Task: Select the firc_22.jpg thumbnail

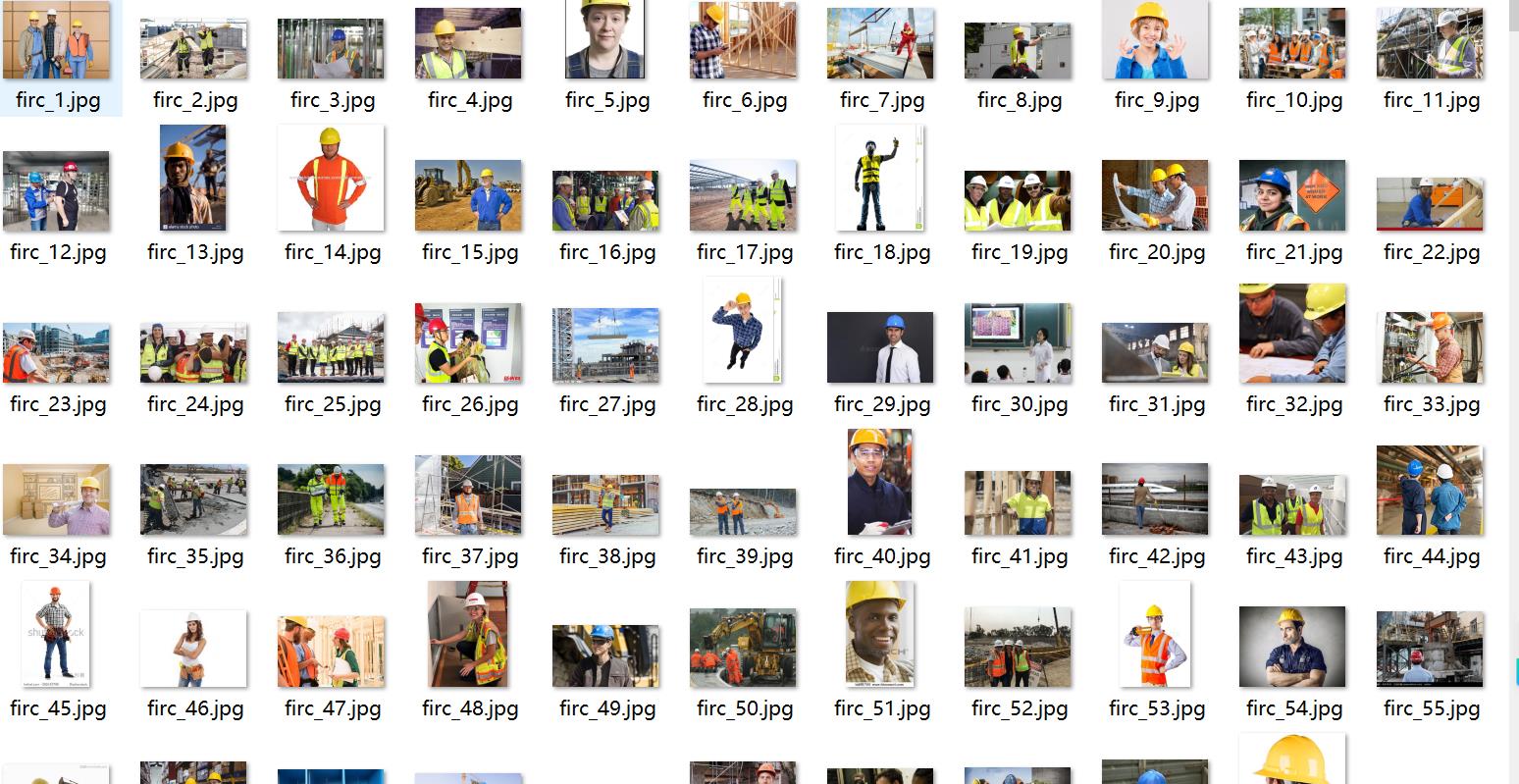Action: [1430, 204]
